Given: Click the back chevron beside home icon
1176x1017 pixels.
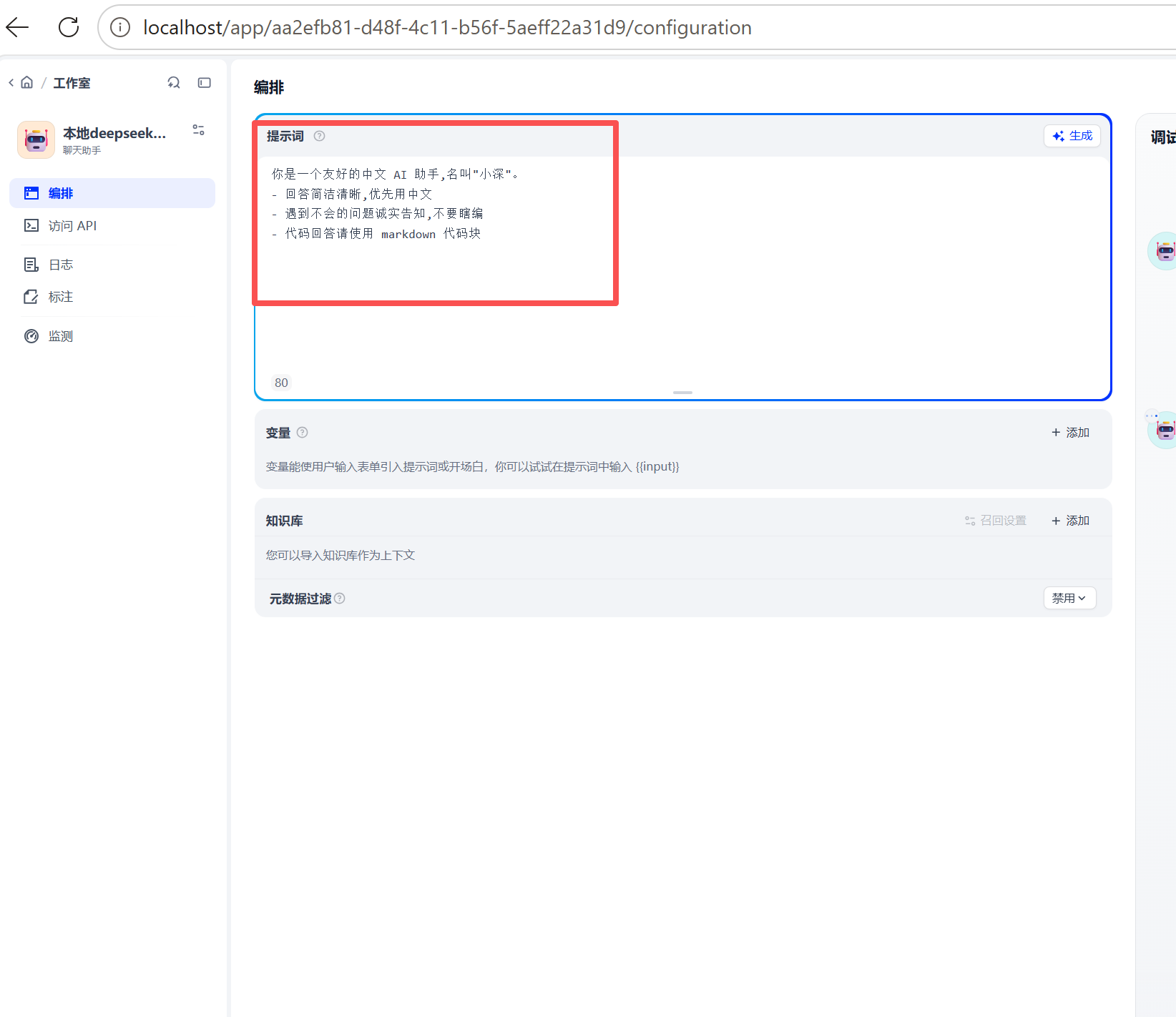Looking at the screenshot, I should [x=11, y=82].
